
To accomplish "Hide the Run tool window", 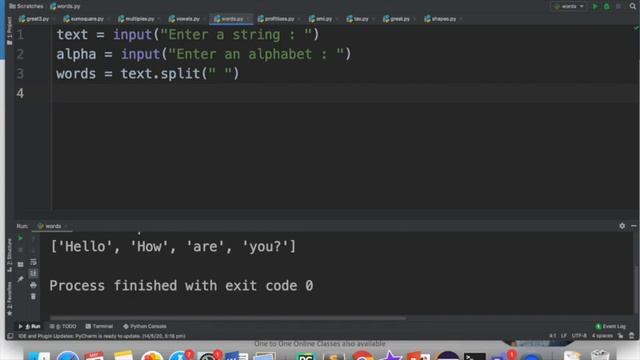I will pos(634,226).
